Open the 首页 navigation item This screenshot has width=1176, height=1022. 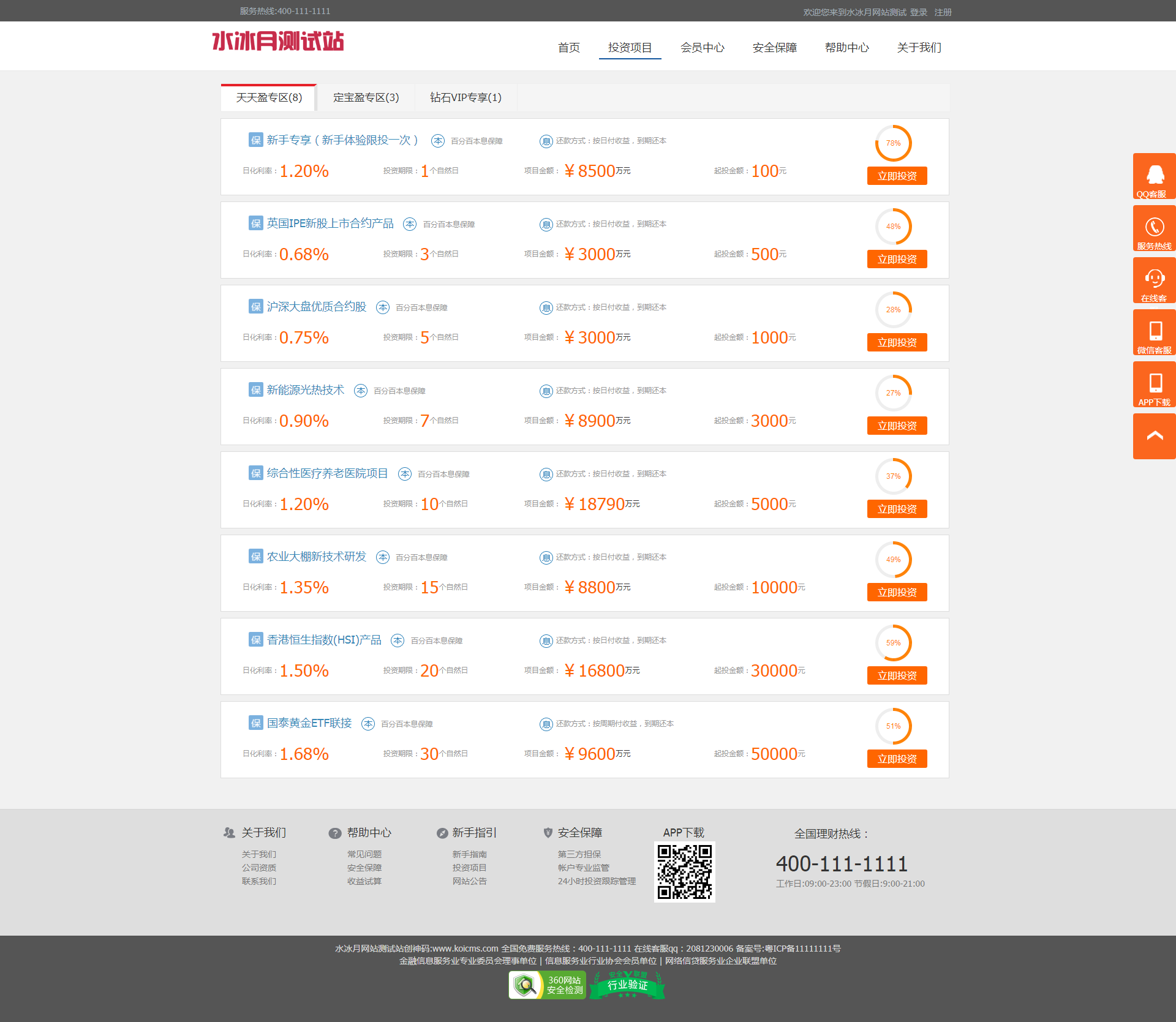(569, 48)
